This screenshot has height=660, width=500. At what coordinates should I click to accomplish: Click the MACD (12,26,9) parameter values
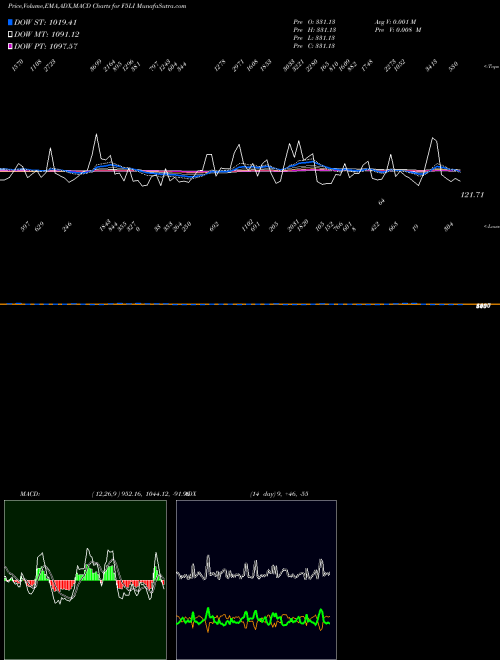click(x=139, y=494)
